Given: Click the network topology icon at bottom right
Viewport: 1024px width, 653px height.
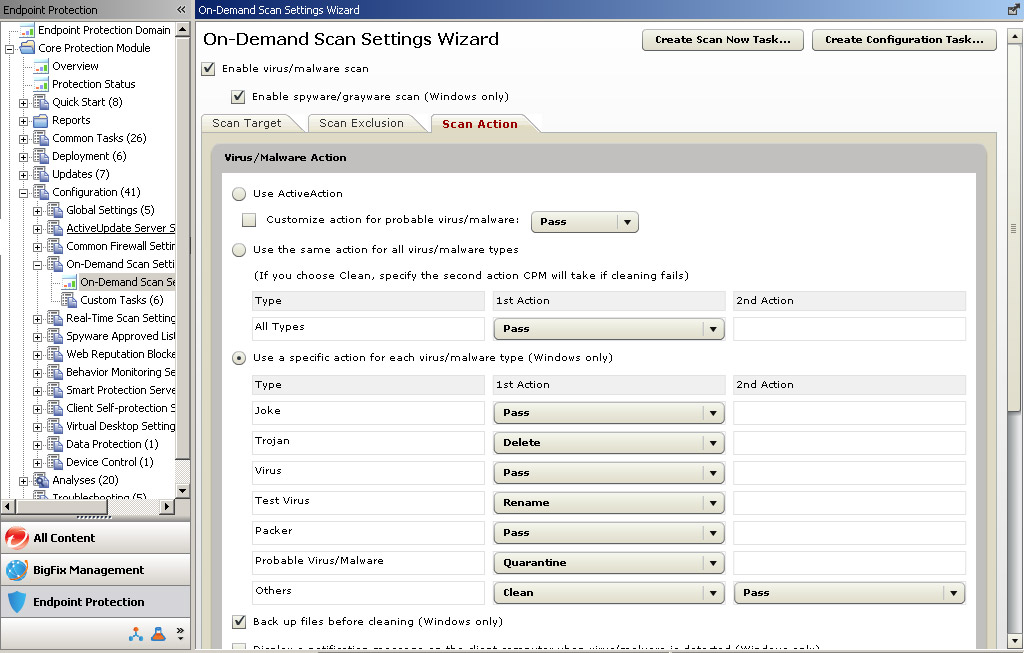Looking at the screenshot, I should [x=134, y=633].
